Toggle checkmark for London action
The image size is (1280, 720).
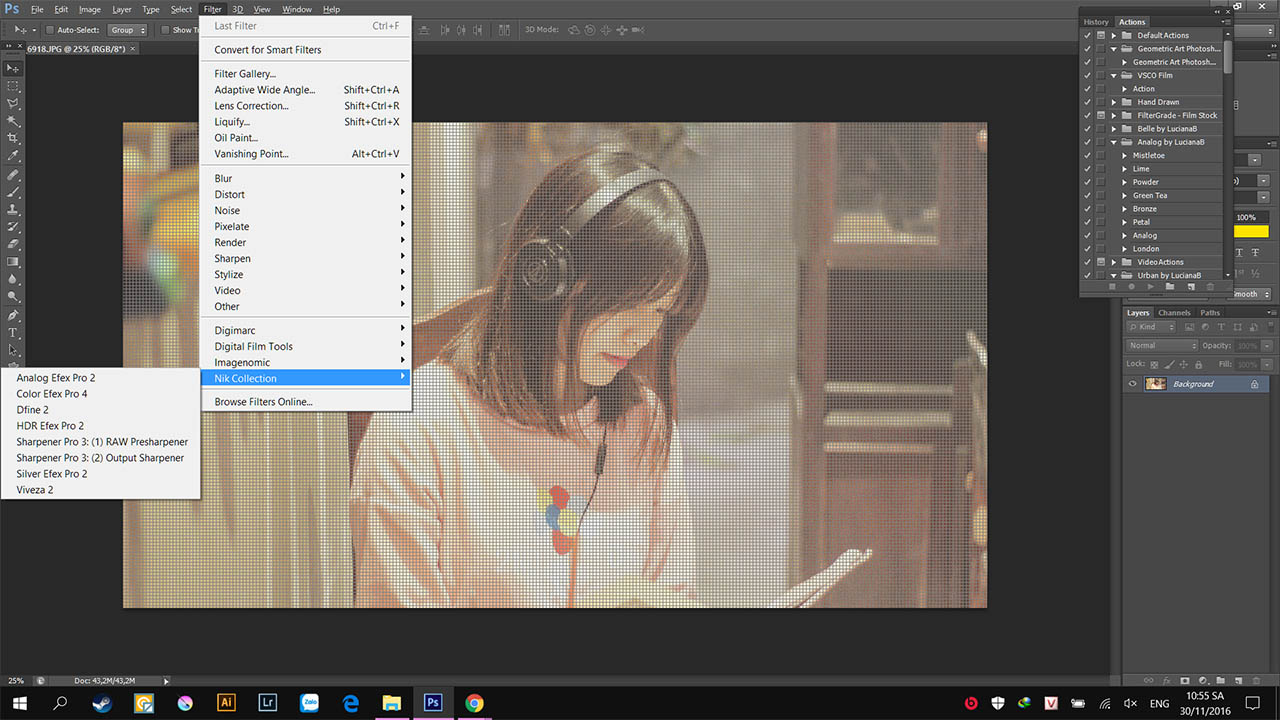1087,249
